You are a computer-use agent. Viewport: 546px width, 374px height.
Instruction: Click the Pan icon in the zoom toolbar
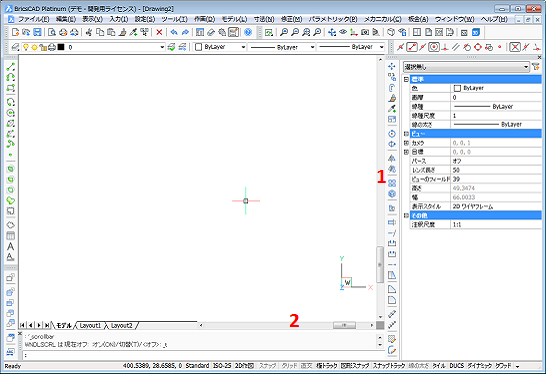pyautogui.click(x=332, y=32)
